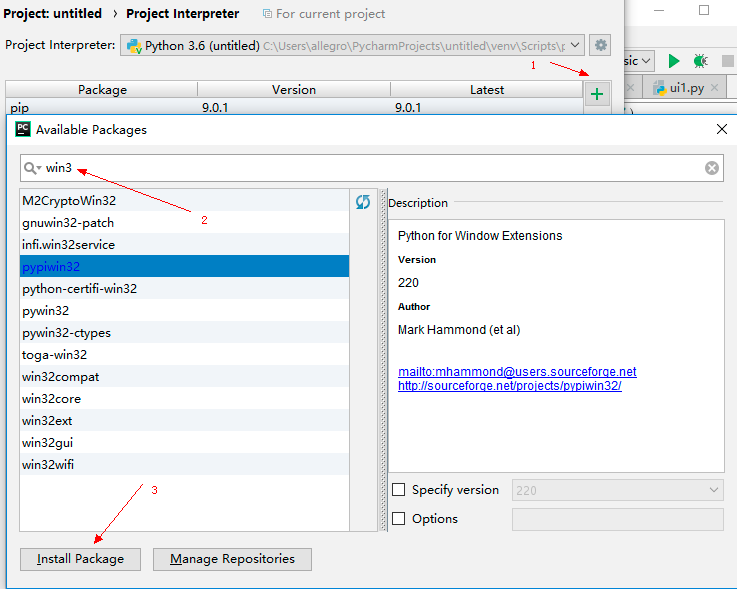Image resolution: width=737 pixels, height=590 pixels.
Task: Click Python icon in interpreter dropdown
Action: click(134, 46)
